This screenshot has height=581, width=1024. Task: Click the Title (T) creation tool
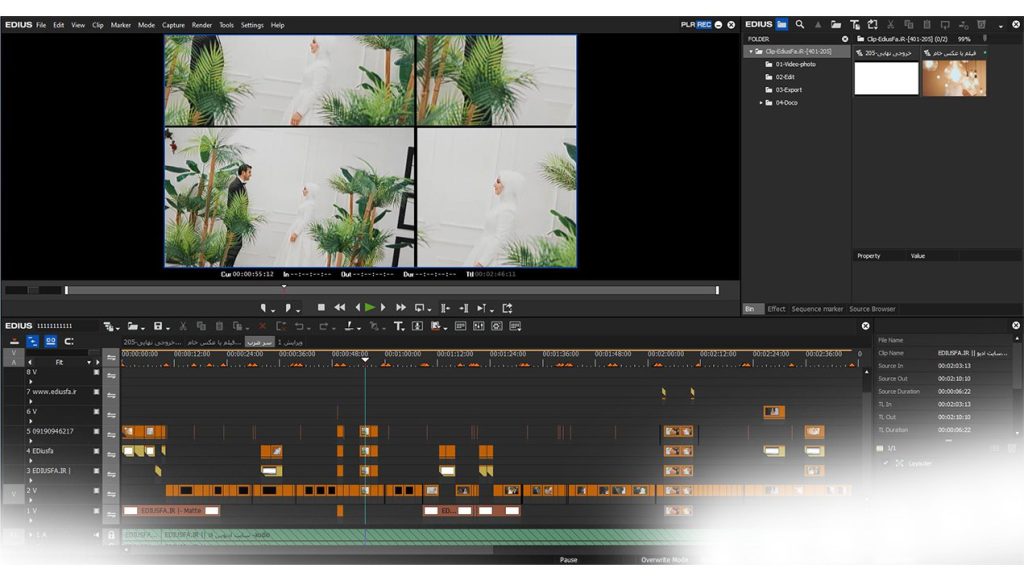point(398,326)
